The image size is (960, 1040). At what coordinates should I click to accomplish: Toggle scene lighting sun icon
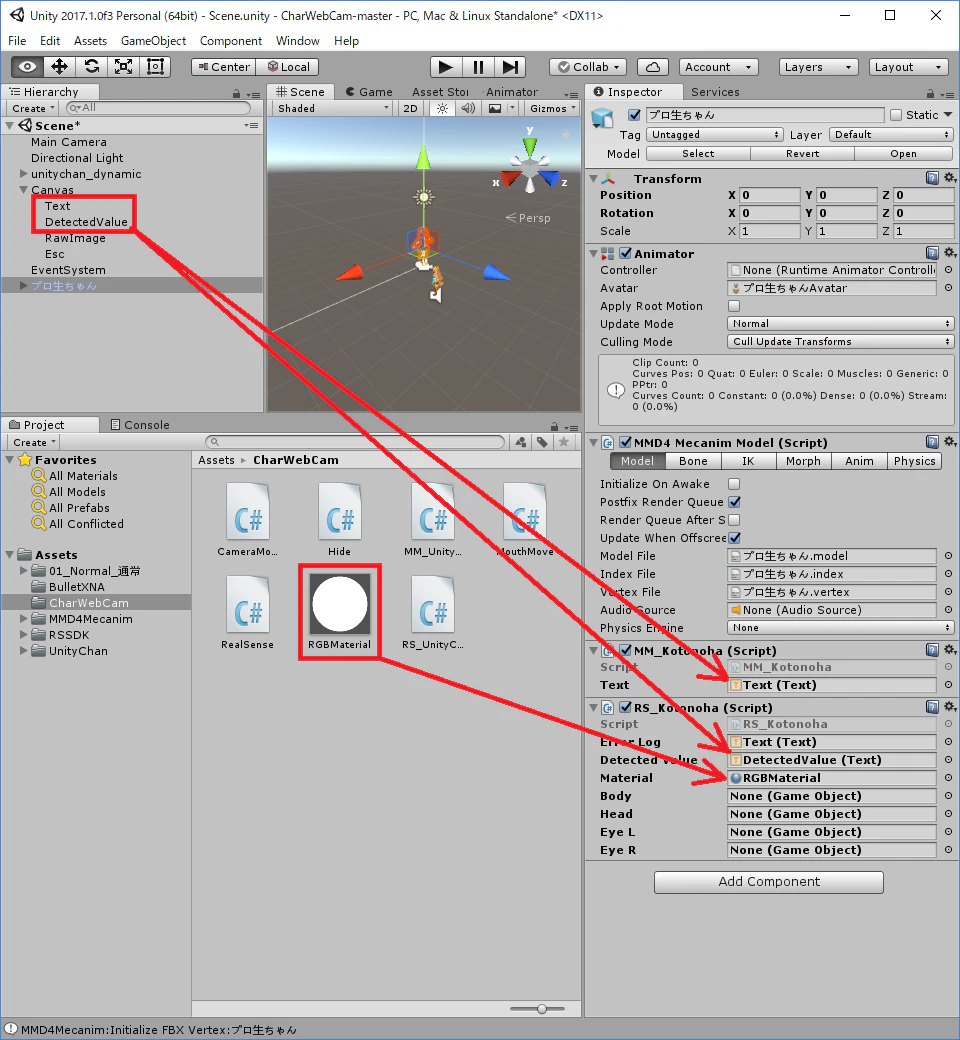[x=443, y=109]
